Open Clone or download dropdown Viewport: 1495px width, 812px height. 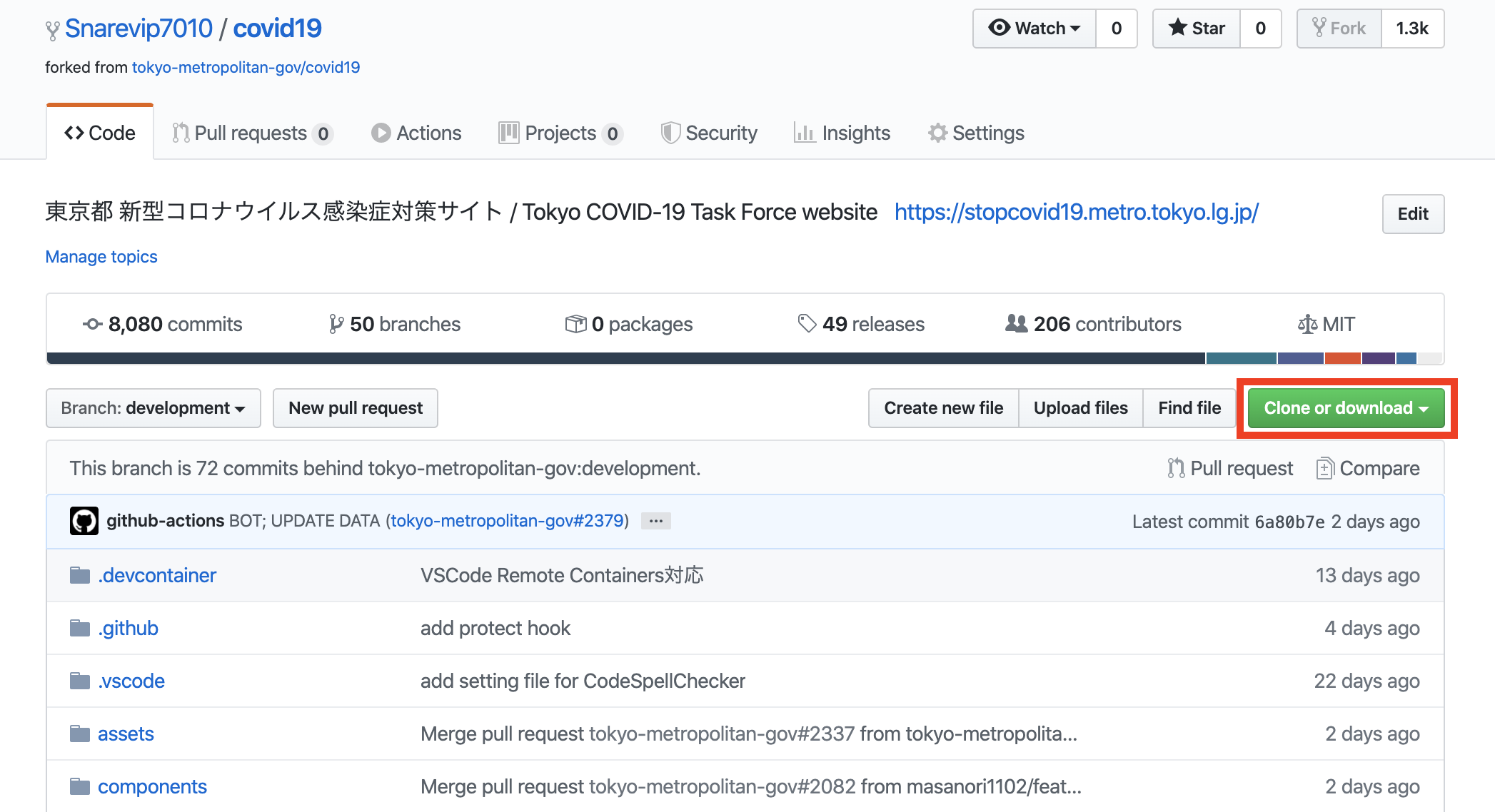[x=1346, y=408]
